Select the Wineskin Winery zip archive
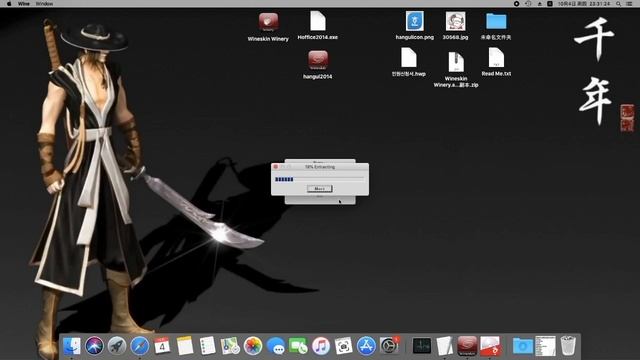The width and height of the screenshot is (640, 360). click(x=456, y=62)
